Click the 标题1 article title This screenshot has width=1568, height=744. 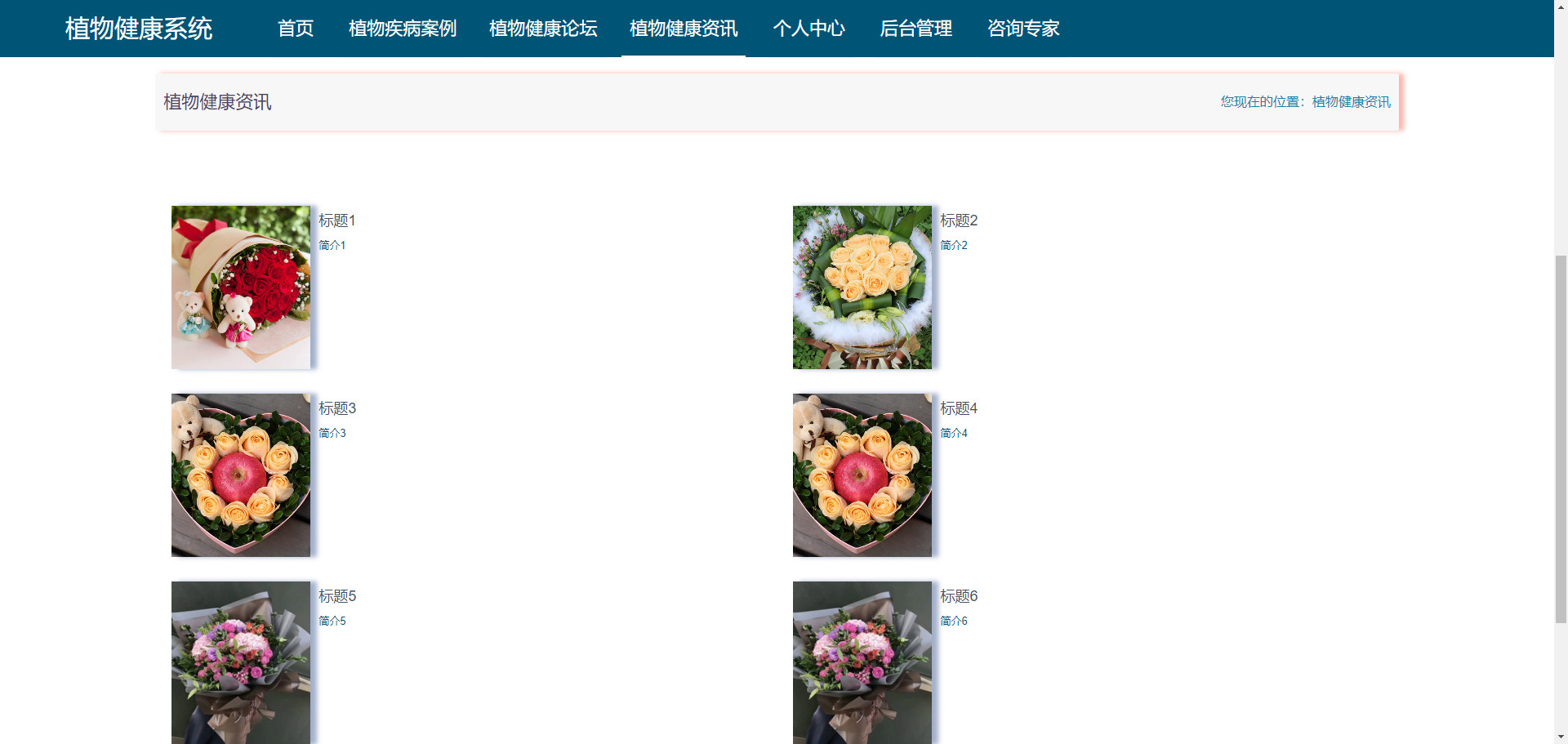(337, 221)
